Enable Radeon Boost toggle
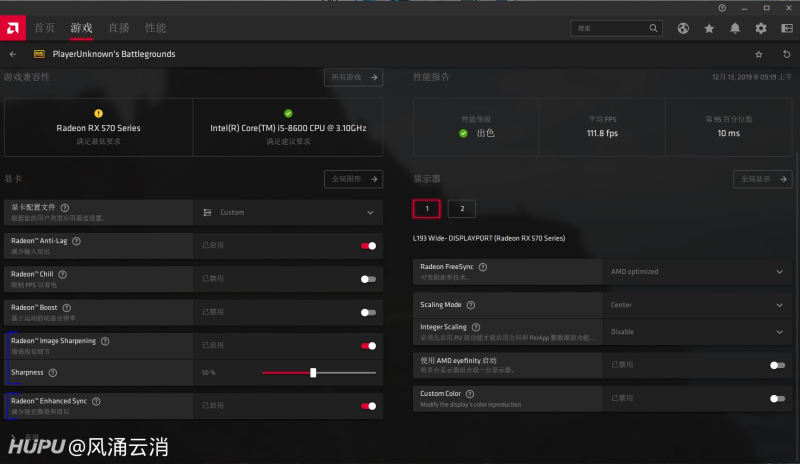The height and width of the screenshot is (464, 800). coord(368,312)
